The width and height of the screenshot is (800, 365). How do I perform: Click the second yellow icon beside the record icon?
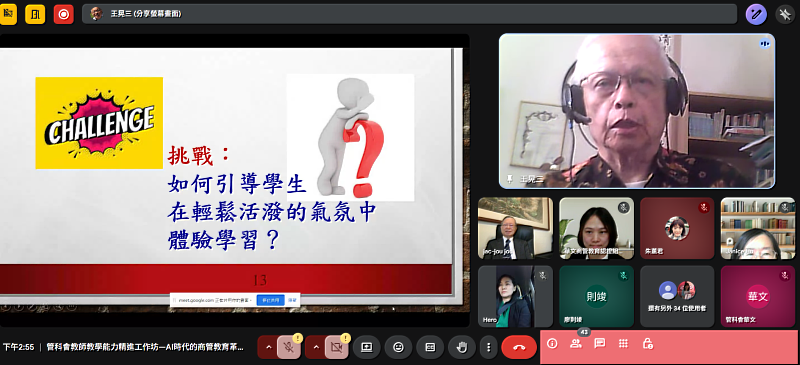(x=35, y=14)
